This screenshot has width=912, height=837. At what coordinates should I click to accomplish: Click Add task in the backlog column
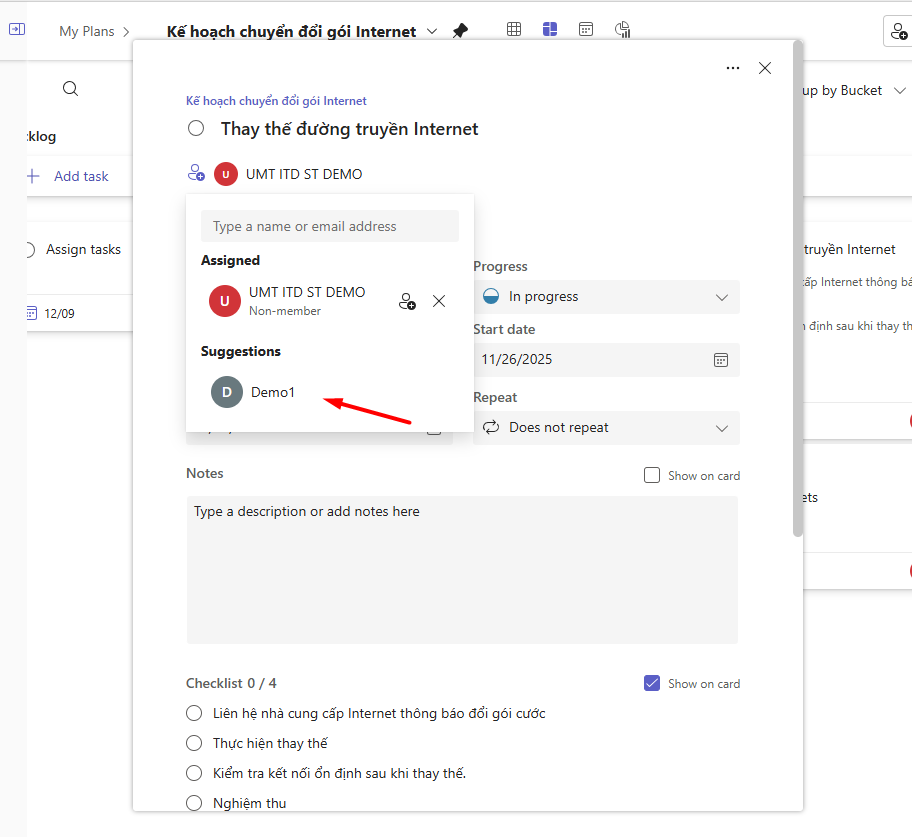click(80, 176)
